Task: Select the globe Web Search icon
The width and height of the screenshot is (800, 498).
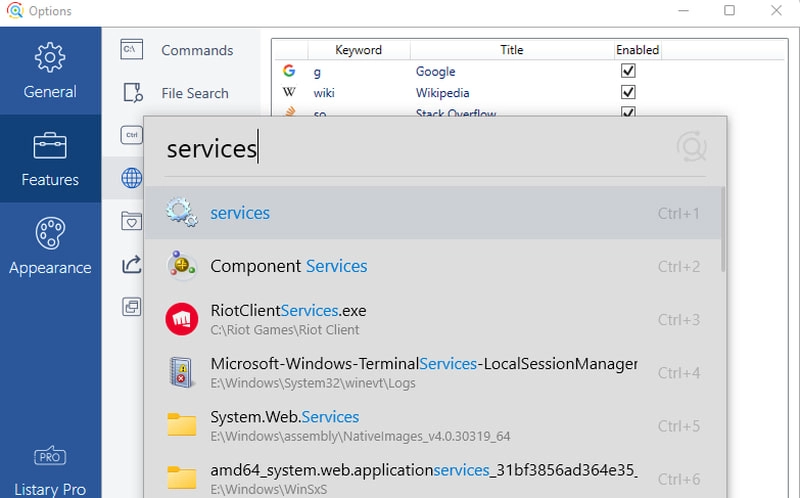Action: 132,178
